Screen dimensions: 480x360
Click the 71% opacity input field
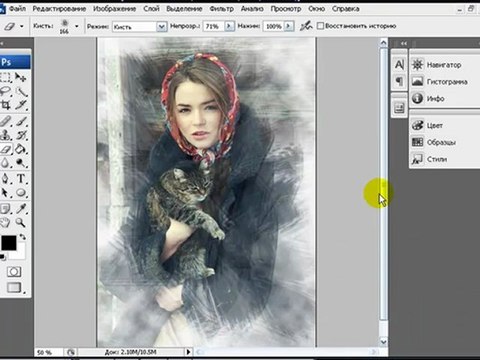click(x=214, y=26)
